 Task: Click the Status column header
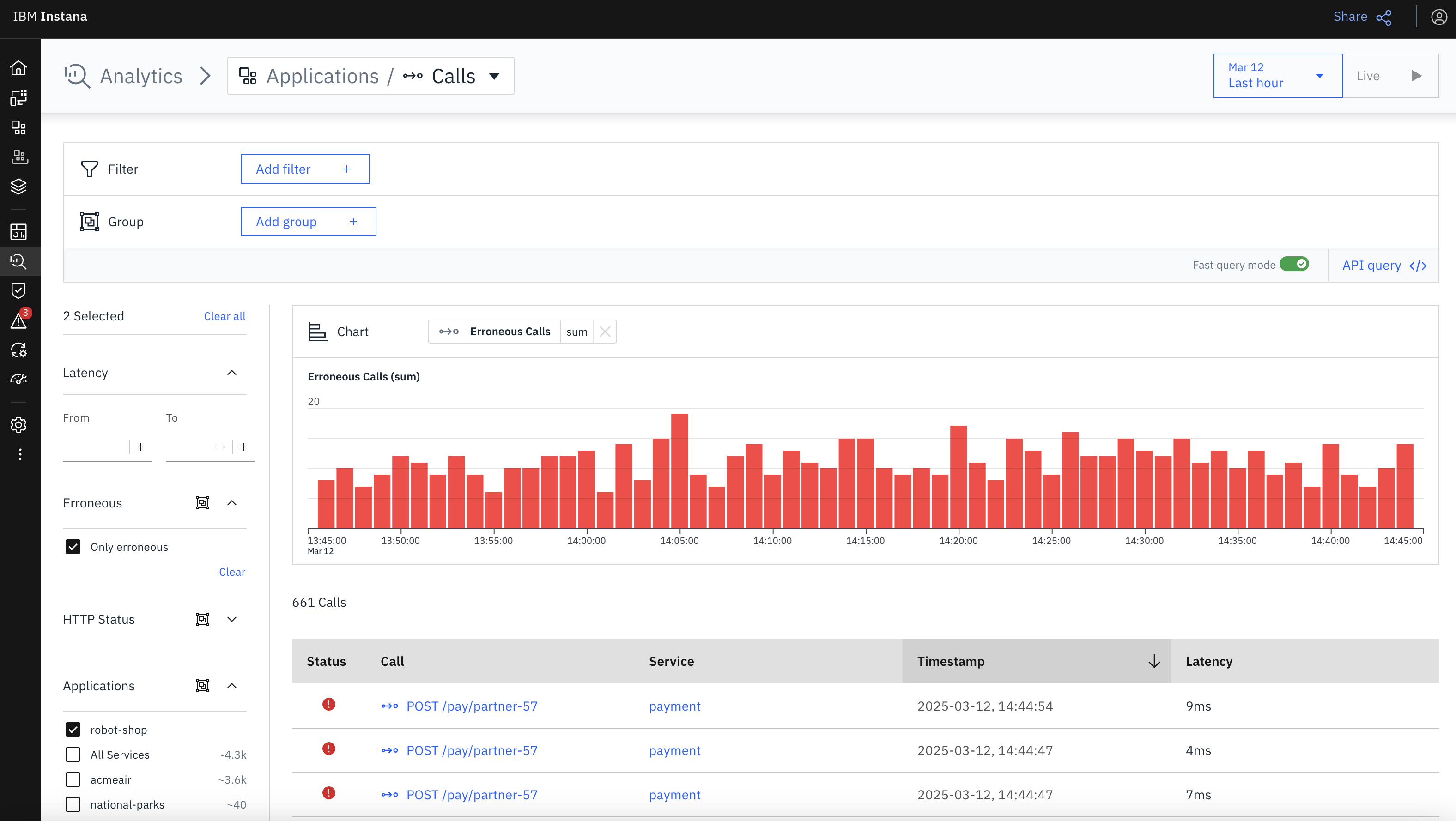pos(326,661)
